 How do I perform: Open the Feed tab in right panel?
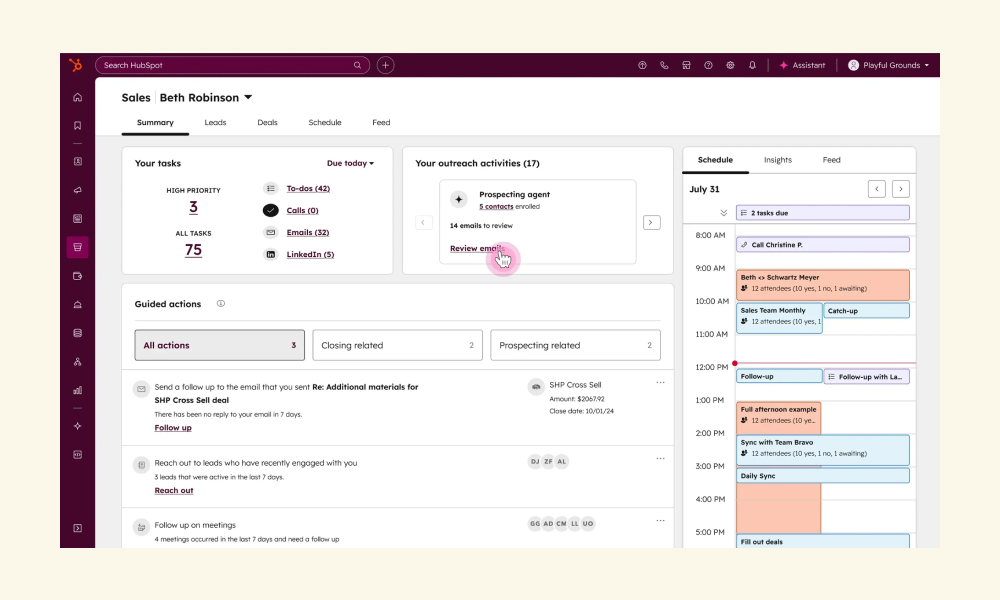[x=831, y=160]
